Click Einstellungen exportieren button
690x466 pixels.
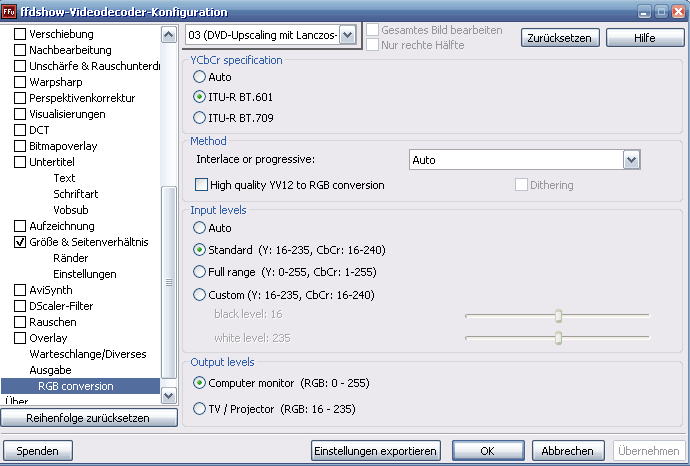tap(376, 451)
